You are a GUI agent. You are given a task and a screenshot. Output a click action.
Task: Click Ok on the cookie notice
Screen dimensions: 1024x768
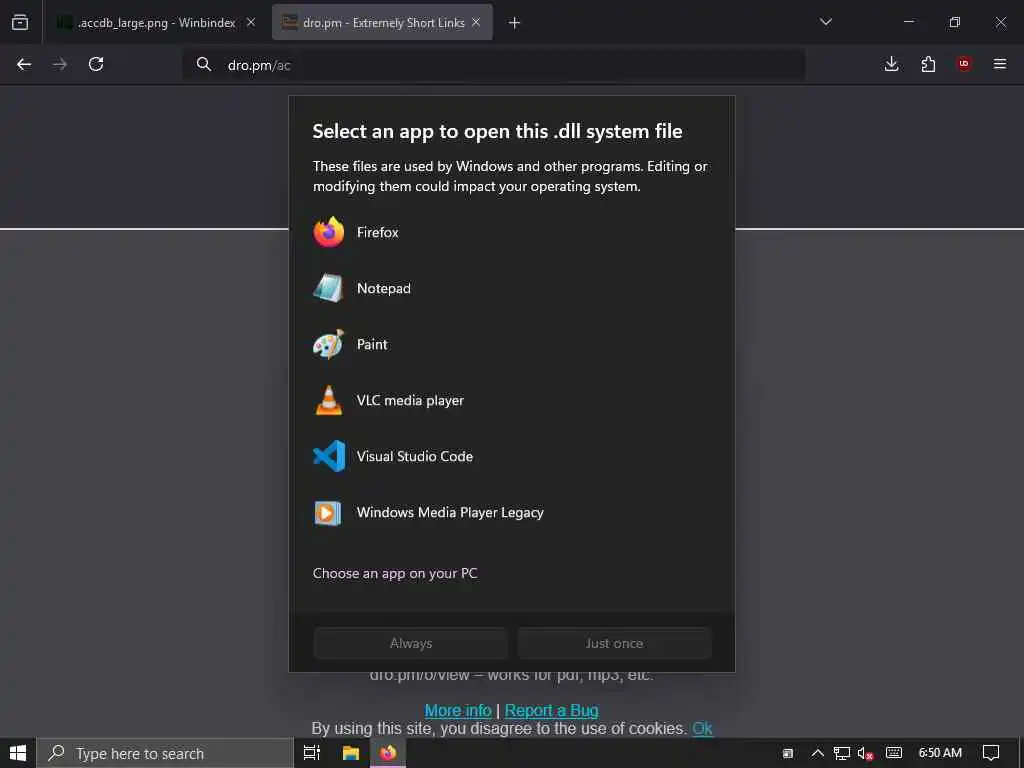click(702, 728)
